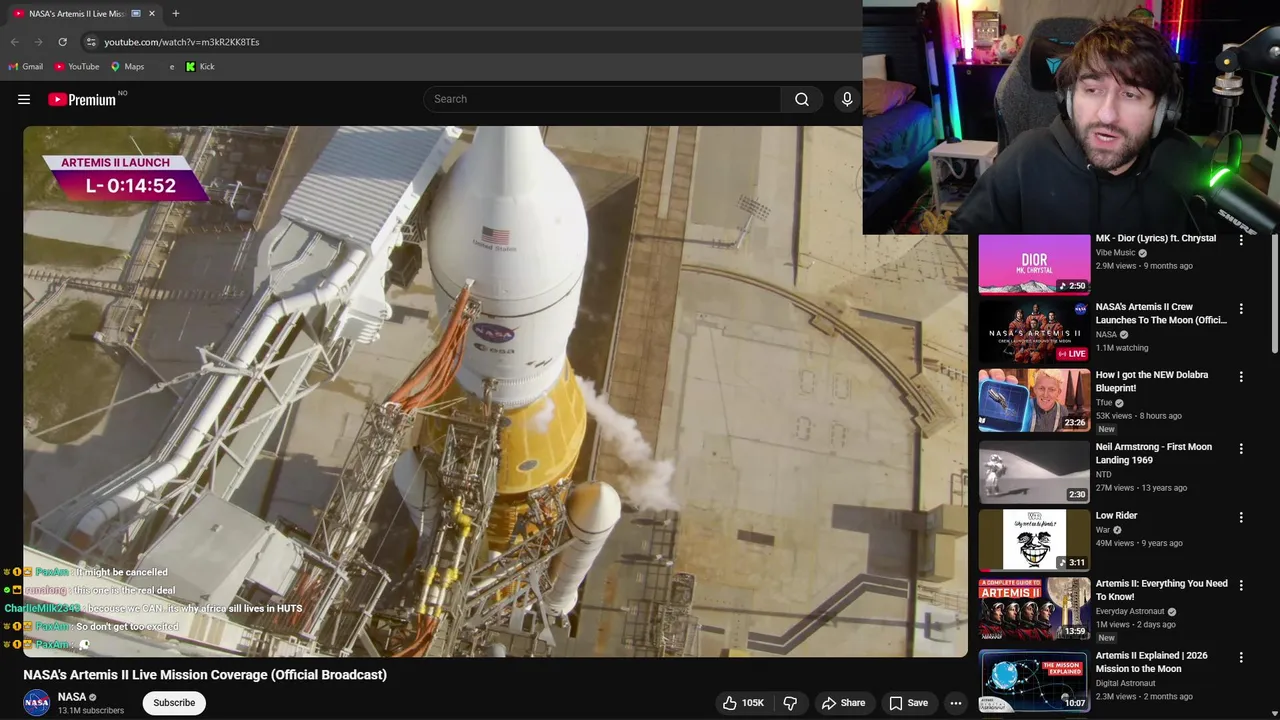Click the browser address bar URL
Screen dimensions: 1280x720
tap(181, 42)
